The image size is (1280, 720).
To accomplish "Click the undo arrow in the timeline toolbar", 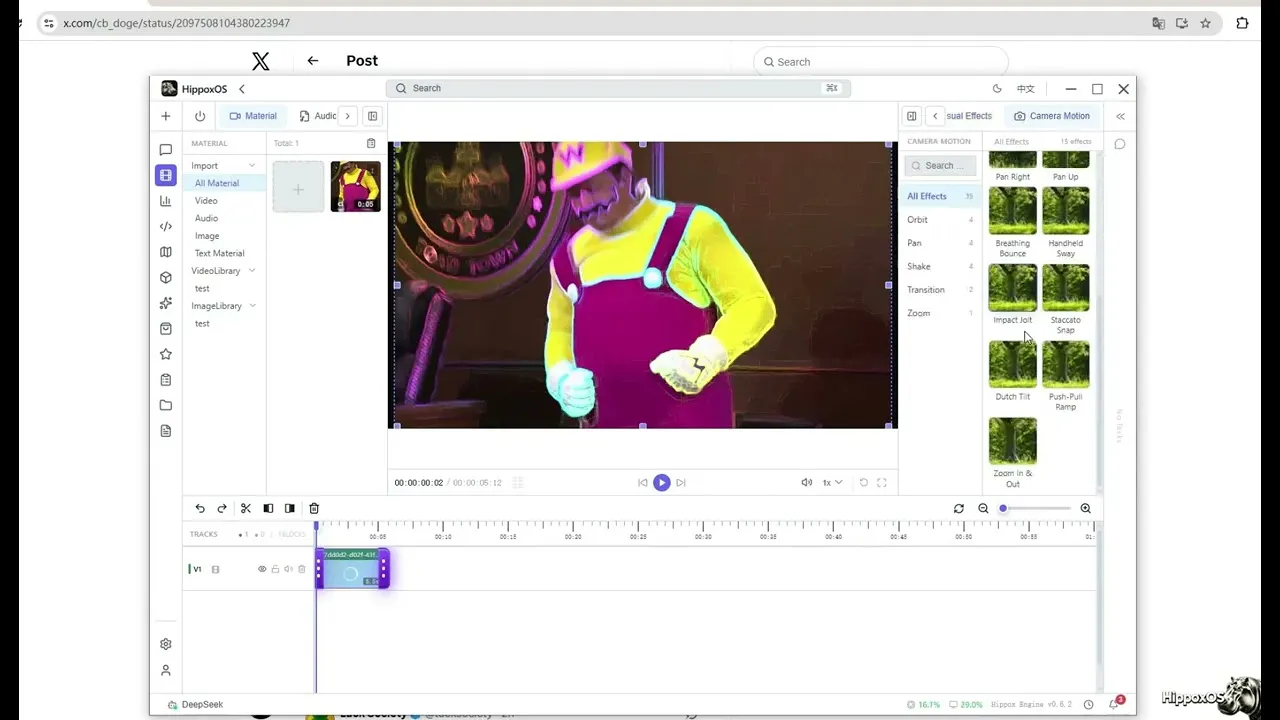I will (200, 508).
